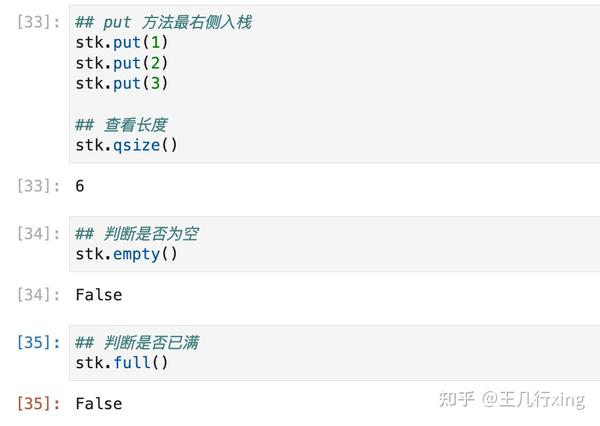Click the output prompt of cell 34

[x=39, y=295]
